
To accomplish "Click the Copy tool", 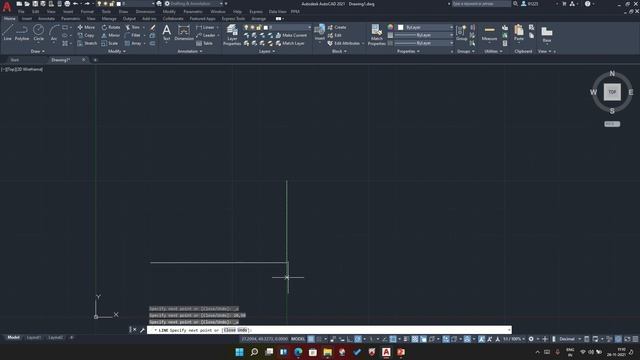I will pos(86,36).
